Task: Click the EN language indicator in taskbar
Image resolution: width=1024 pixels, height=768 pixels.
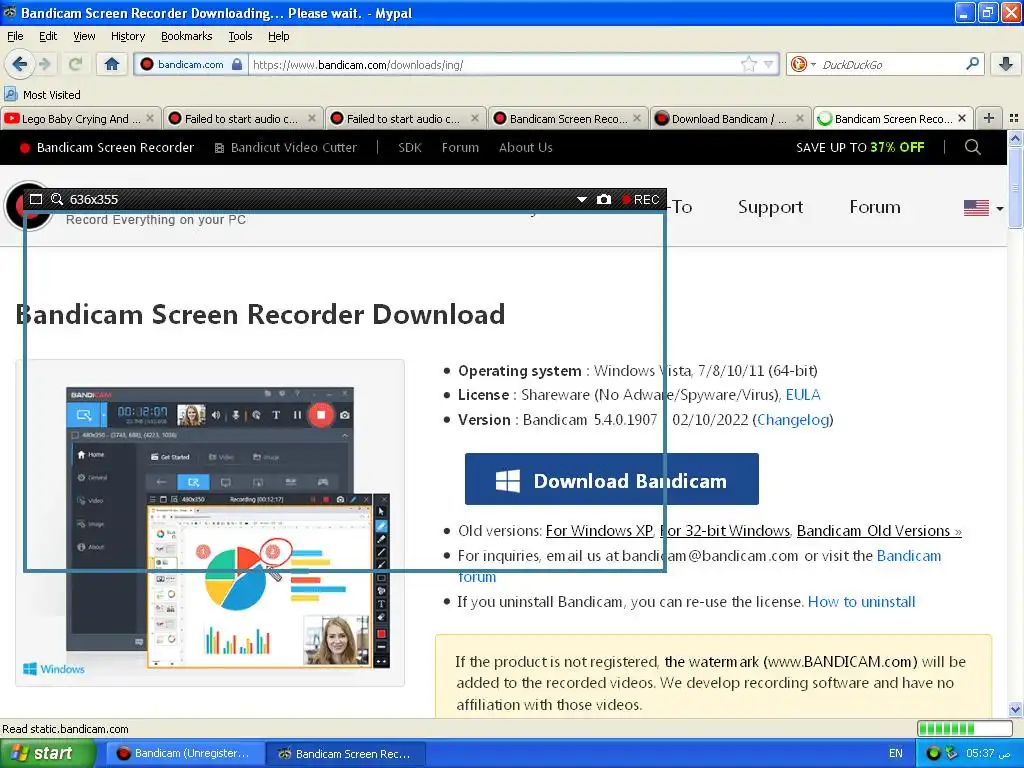Action: tap(895, 754)
